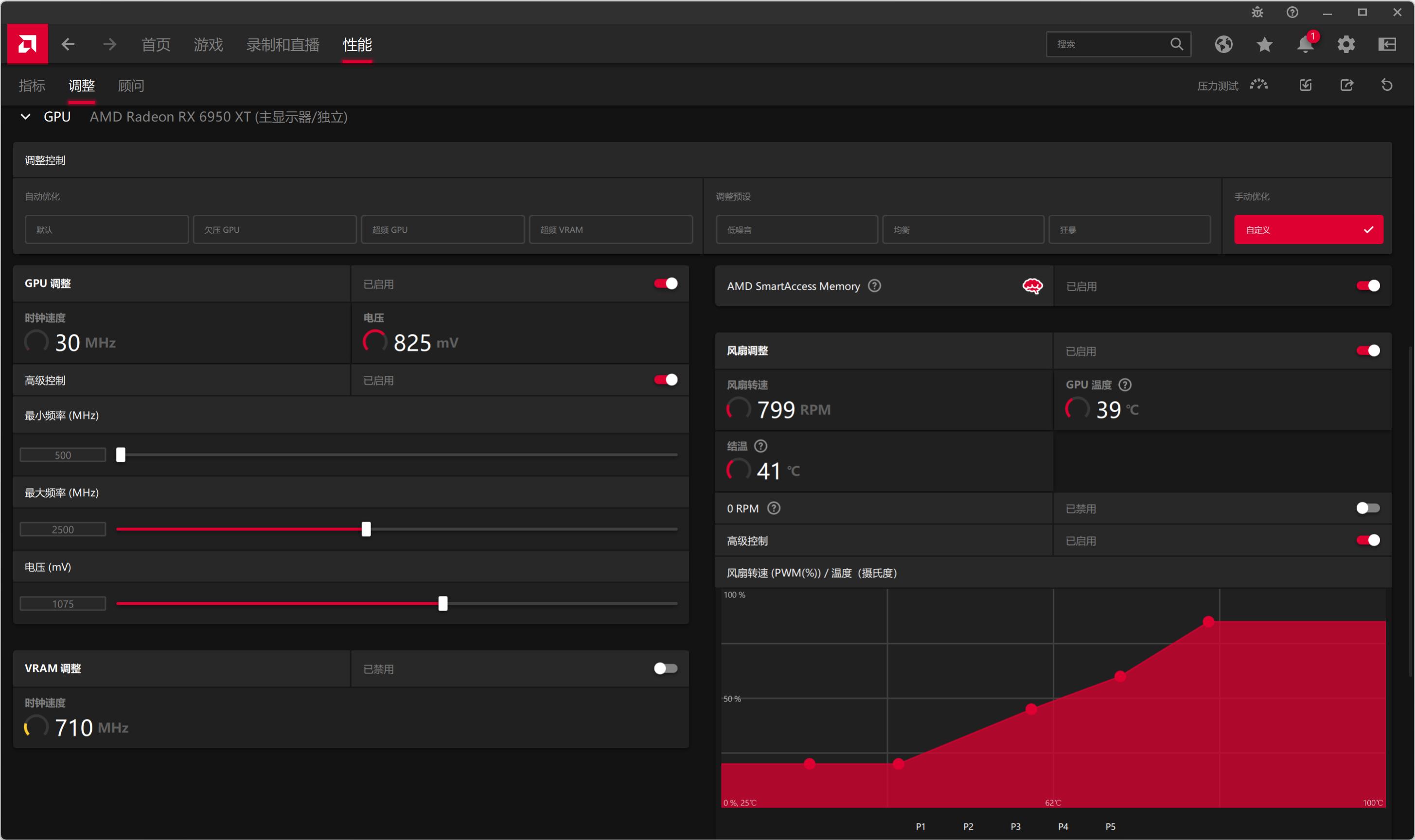
Task: Click the bug report icon
Action: pyautogui.click(x=1257, y=13)
